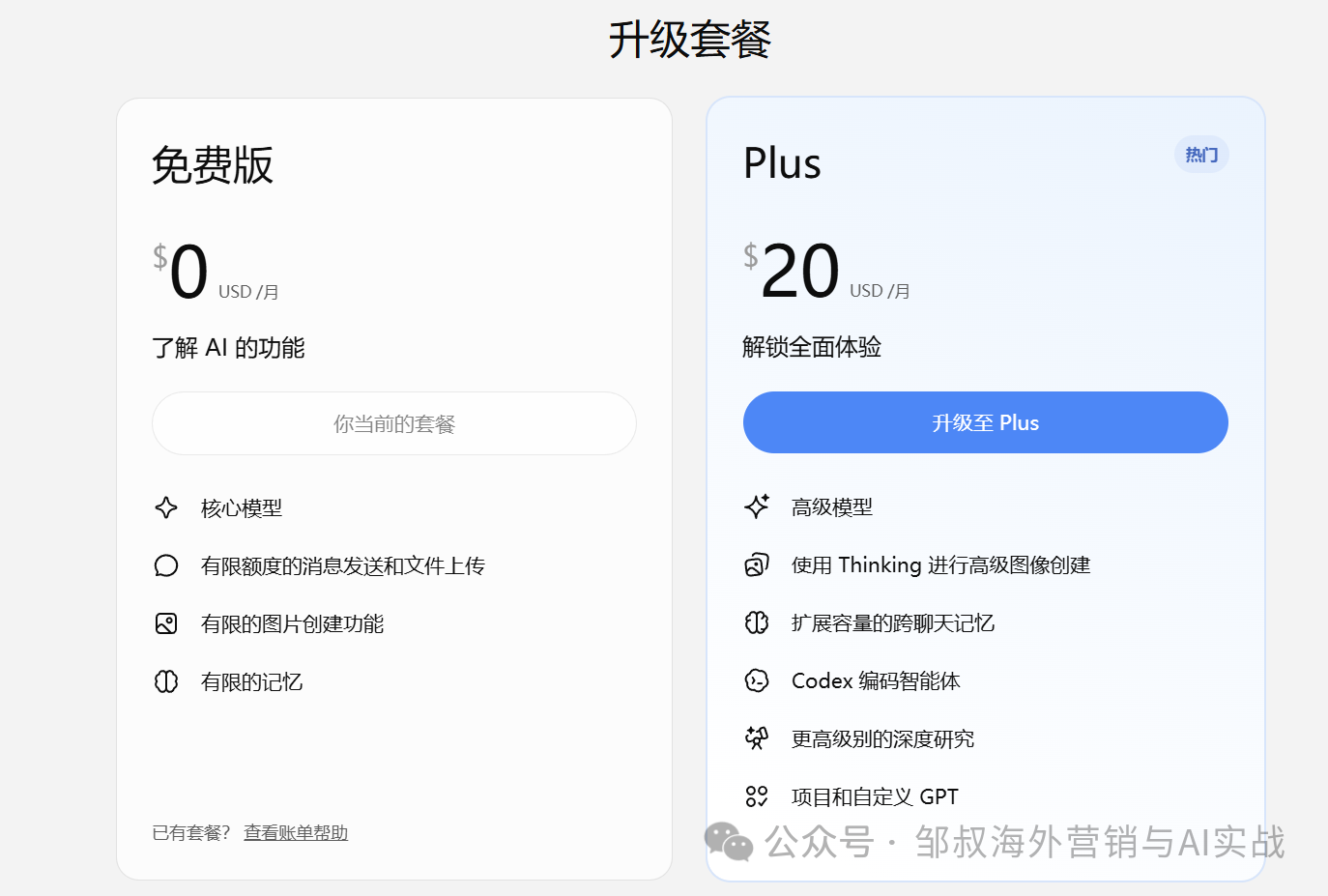
Task: Click the text 项目和自定义 GPT
Action: (x=875, y=796)
